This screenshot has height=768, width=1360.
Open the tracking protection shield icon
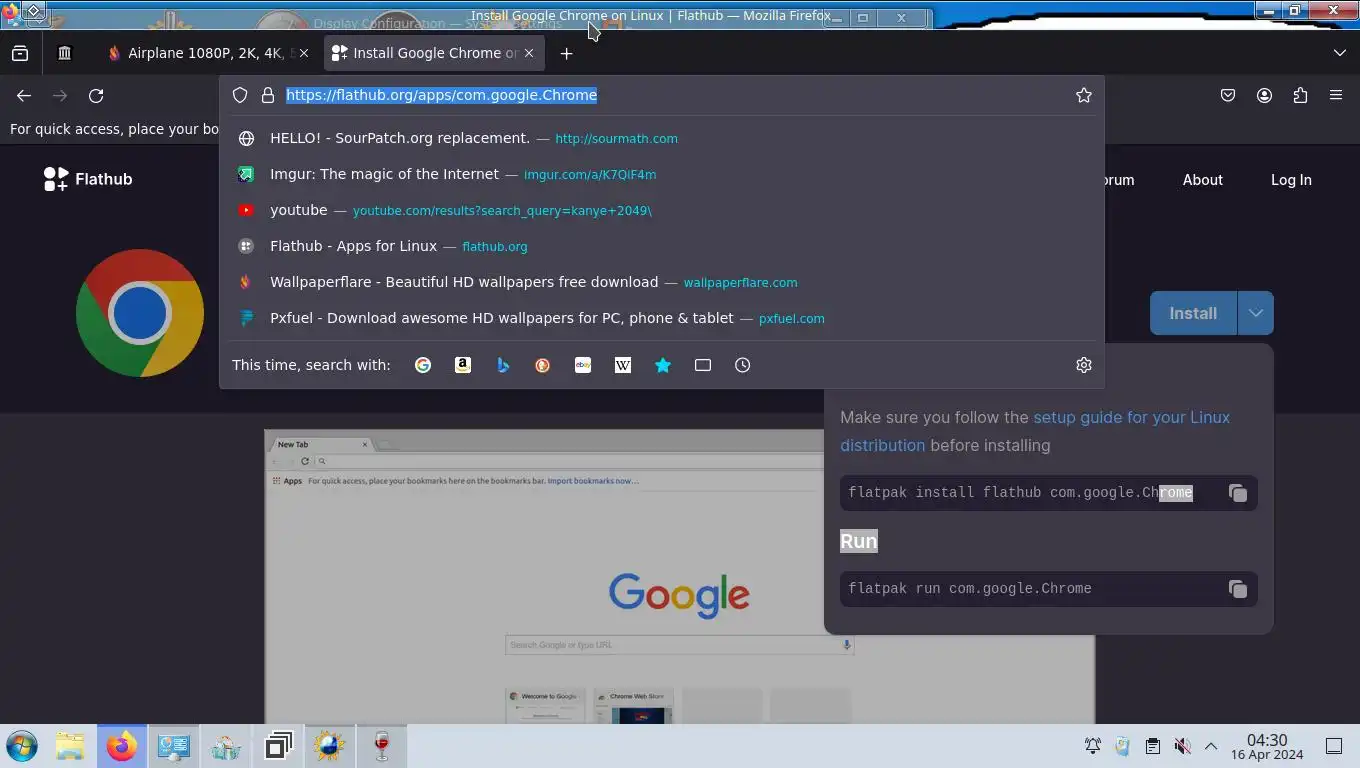pyautogui.click(x=240, y=95)
